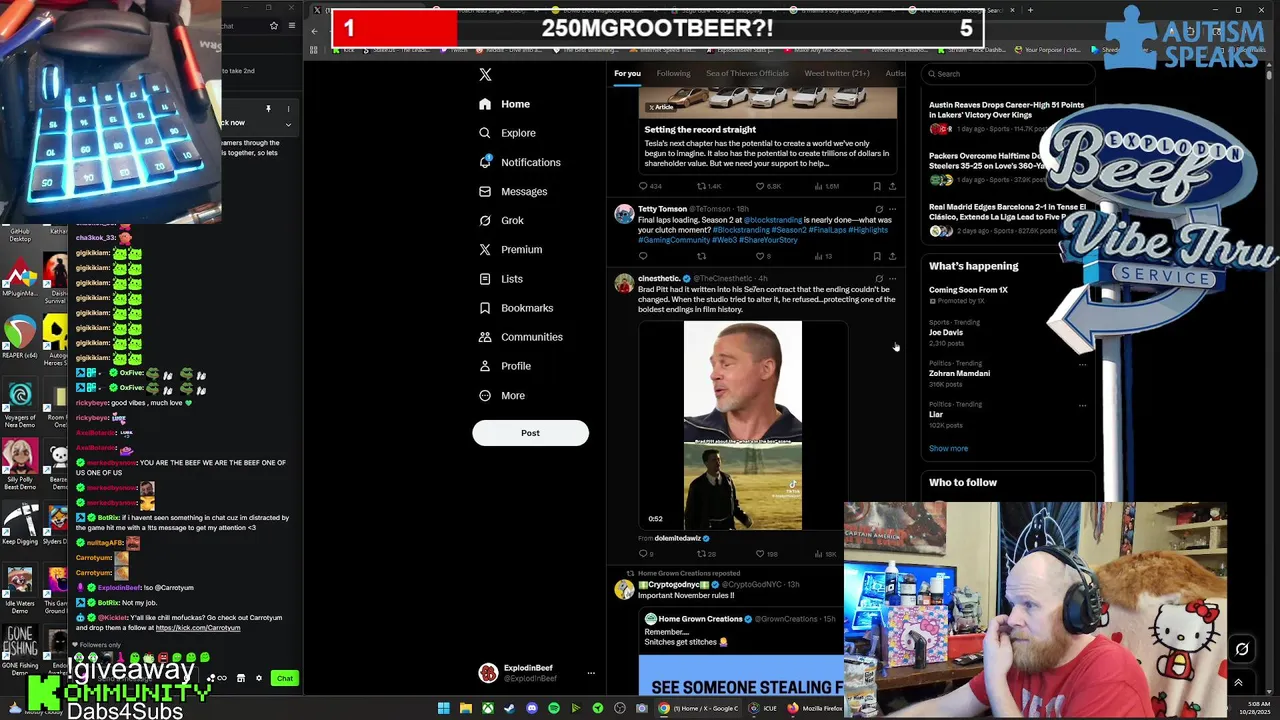The image size is (1280, 720).
Task: Open the Joe Davis trending topic
Action: click(x=946, y=332)
